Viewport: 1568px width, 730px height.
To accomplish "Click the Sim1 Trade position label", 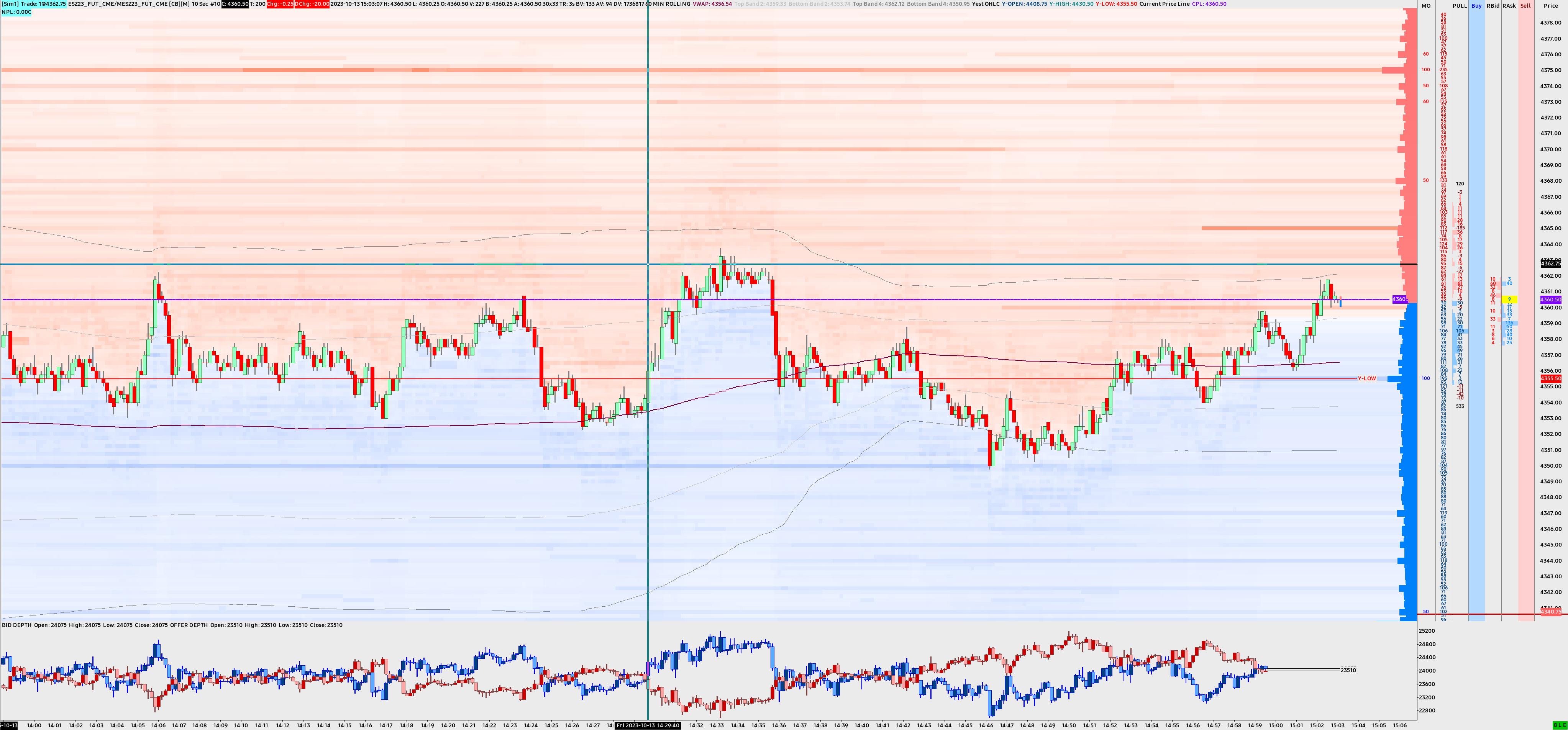I will [33, 4].
